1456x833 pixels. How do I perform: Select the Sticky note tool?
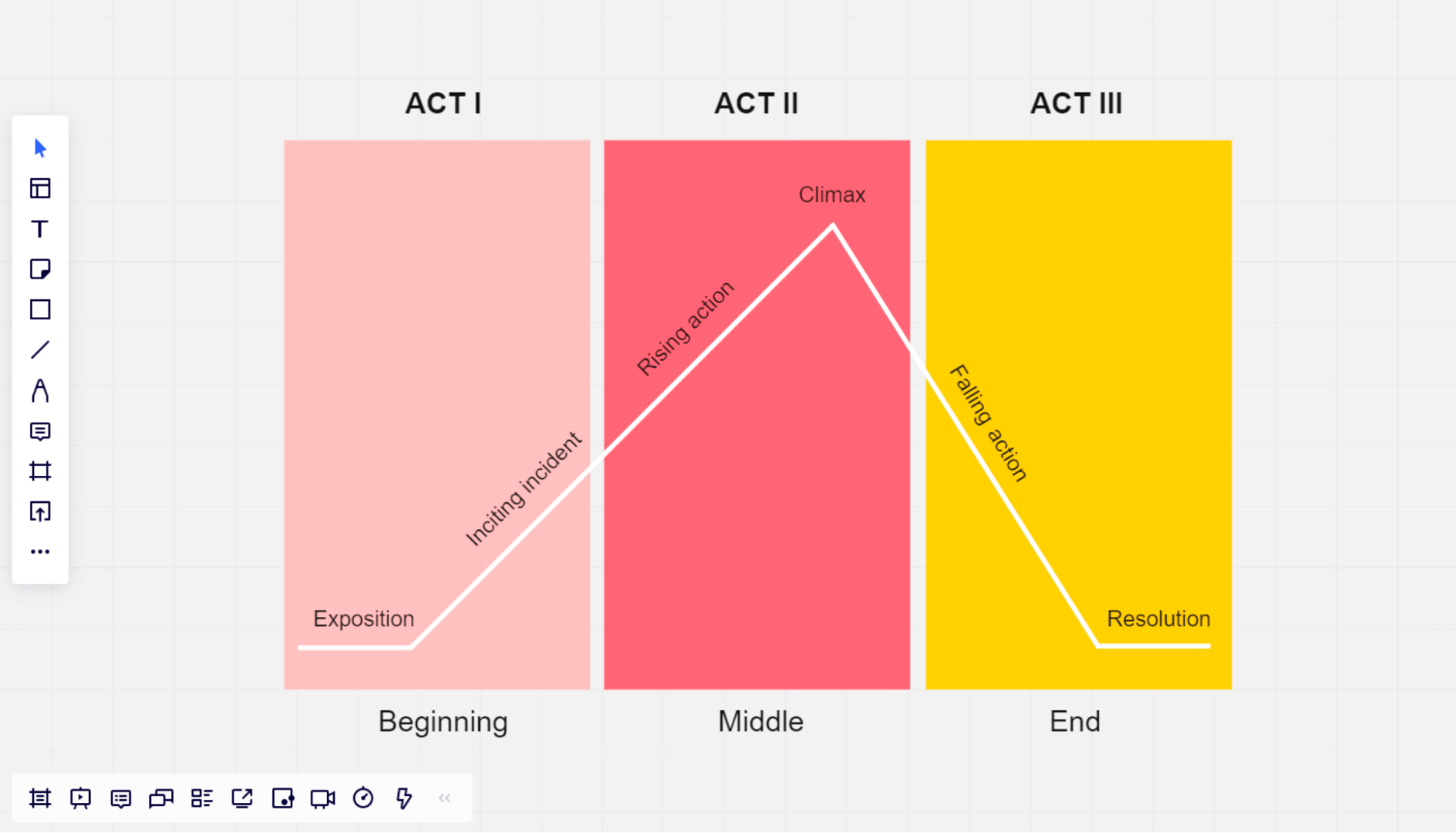pyautogui.click(x=40, y=270)
